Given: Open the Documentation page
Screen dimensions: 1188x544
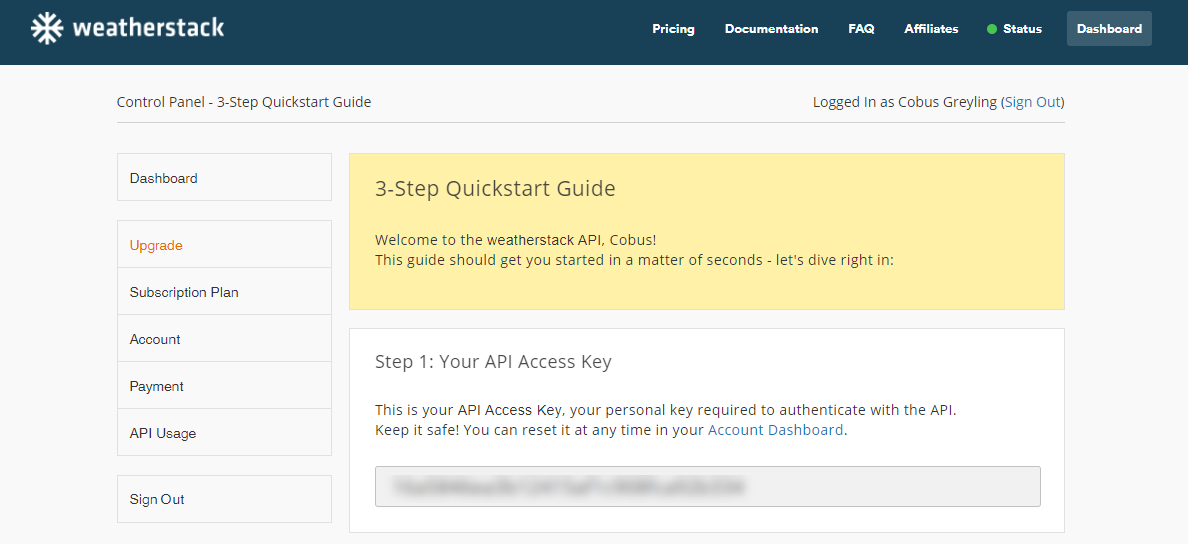Looking at the screenshot, I should (771, 29).
